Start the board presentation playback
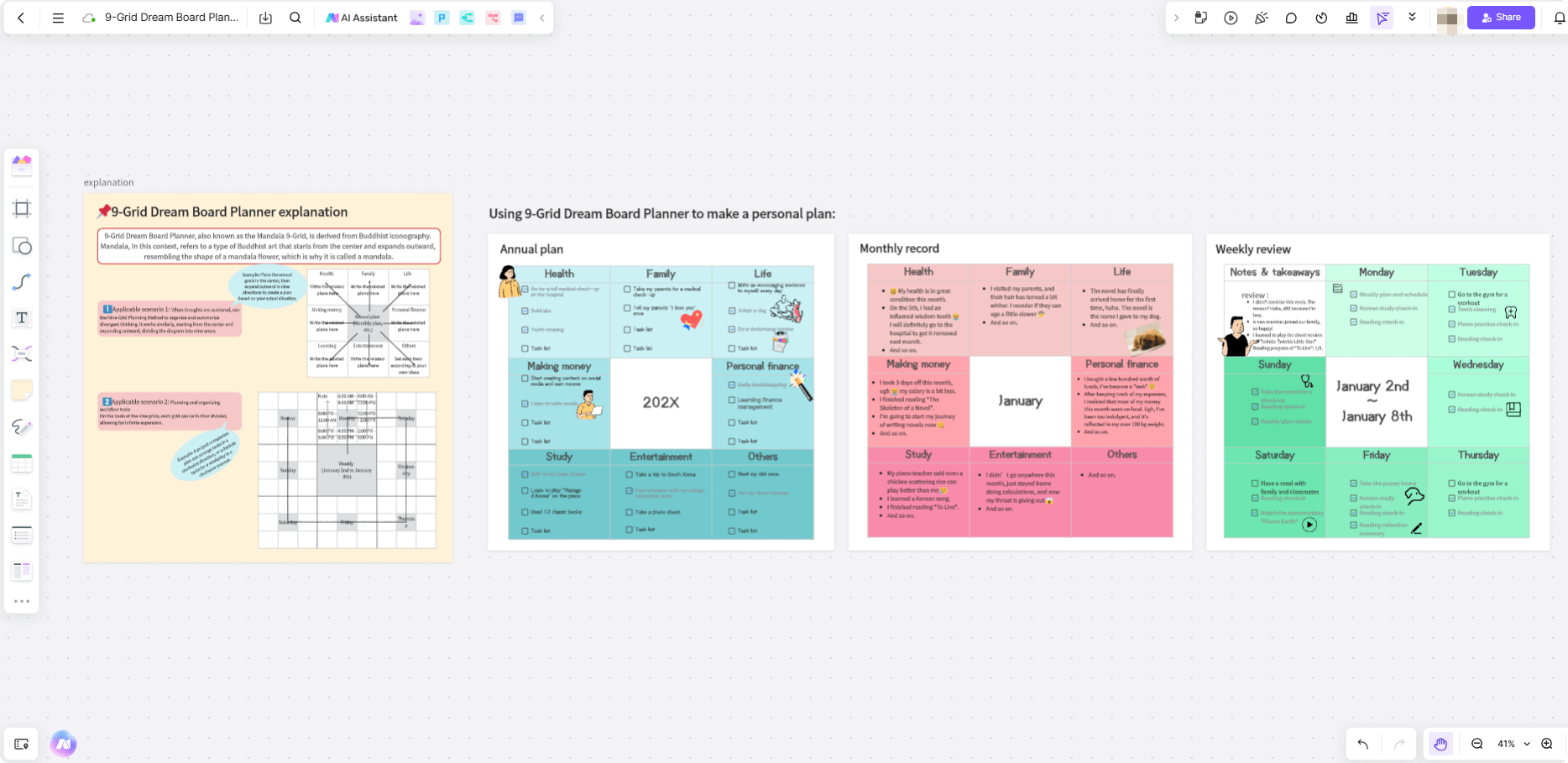Screen dimensions: 1568x763 [1231, 17]
